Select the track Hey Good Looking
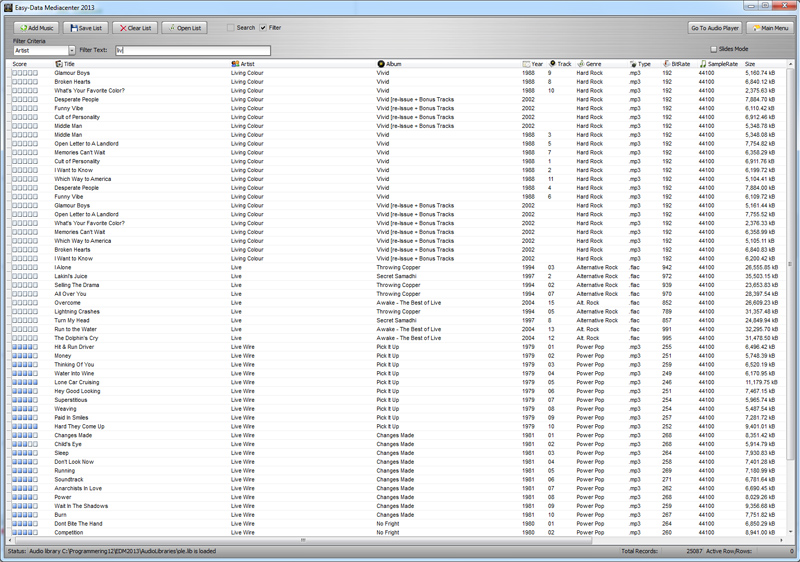Screen dimensions: 800x562 pyautogui.click(x=78, y=391)
